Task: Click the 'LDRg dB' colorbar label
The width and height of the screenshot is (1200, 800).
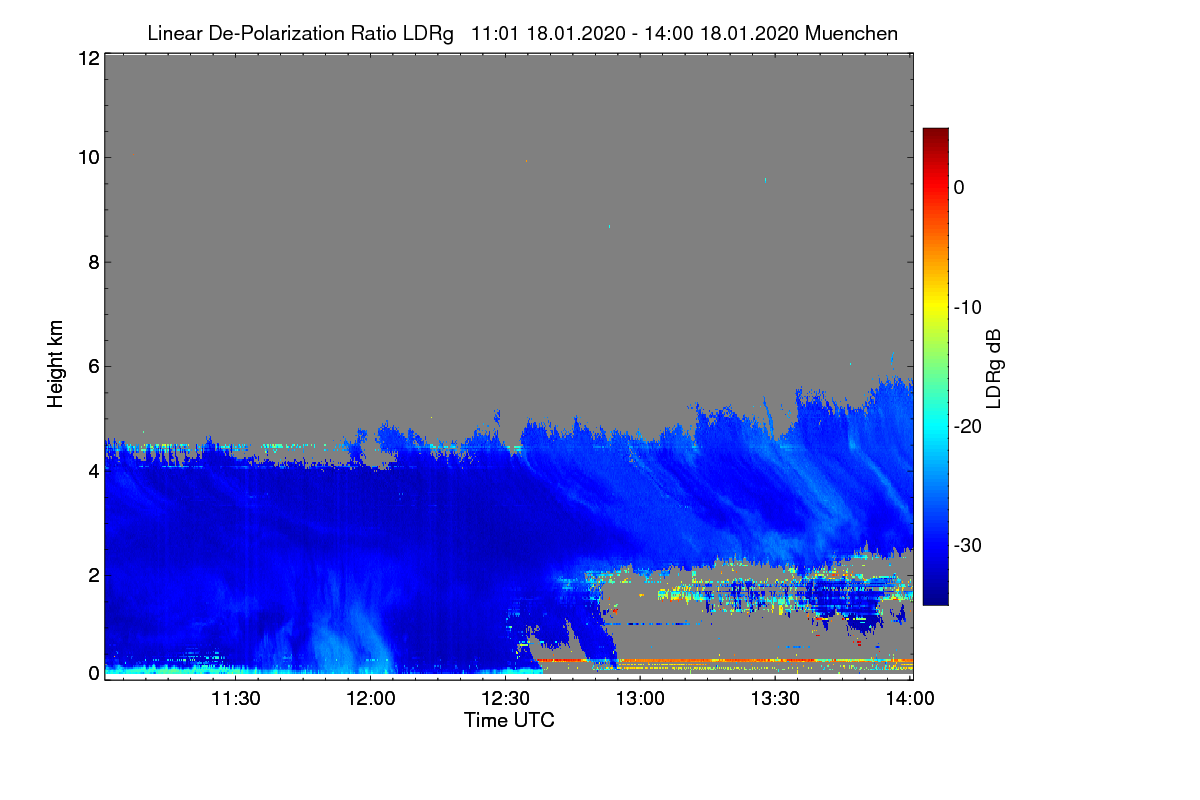Action: [x=994, y=369]
